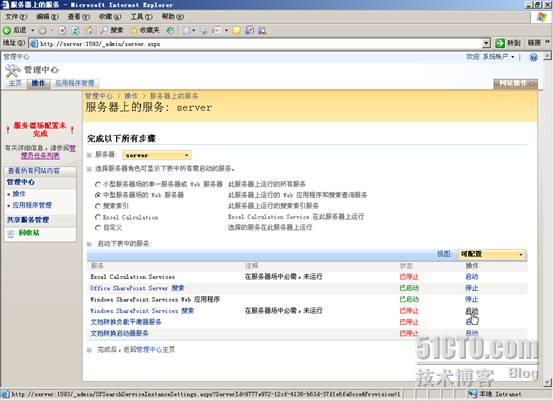Open the 服务器 server selection dropdown
The image size is (553, 401).
click(x=157, y=155)
